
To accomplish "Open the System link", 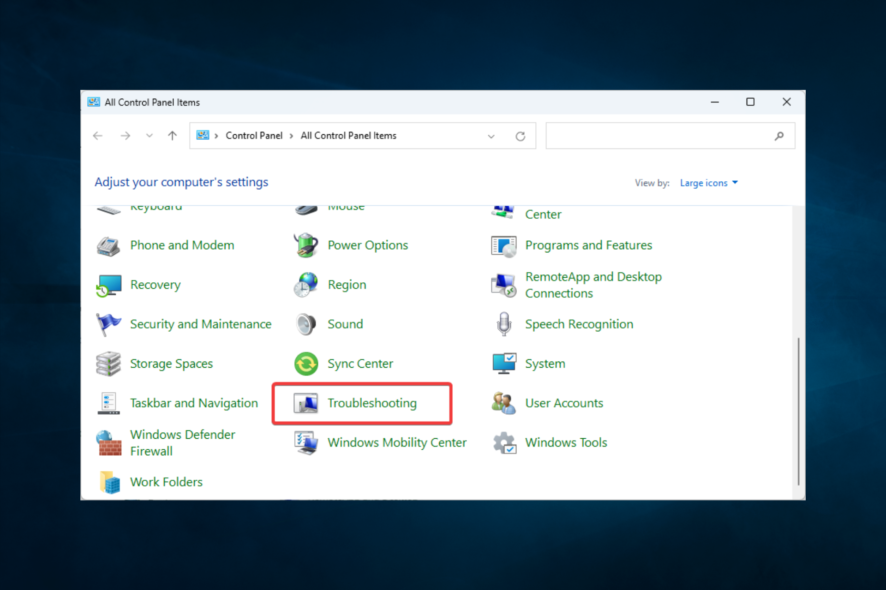I will click(x=545, y=364).
